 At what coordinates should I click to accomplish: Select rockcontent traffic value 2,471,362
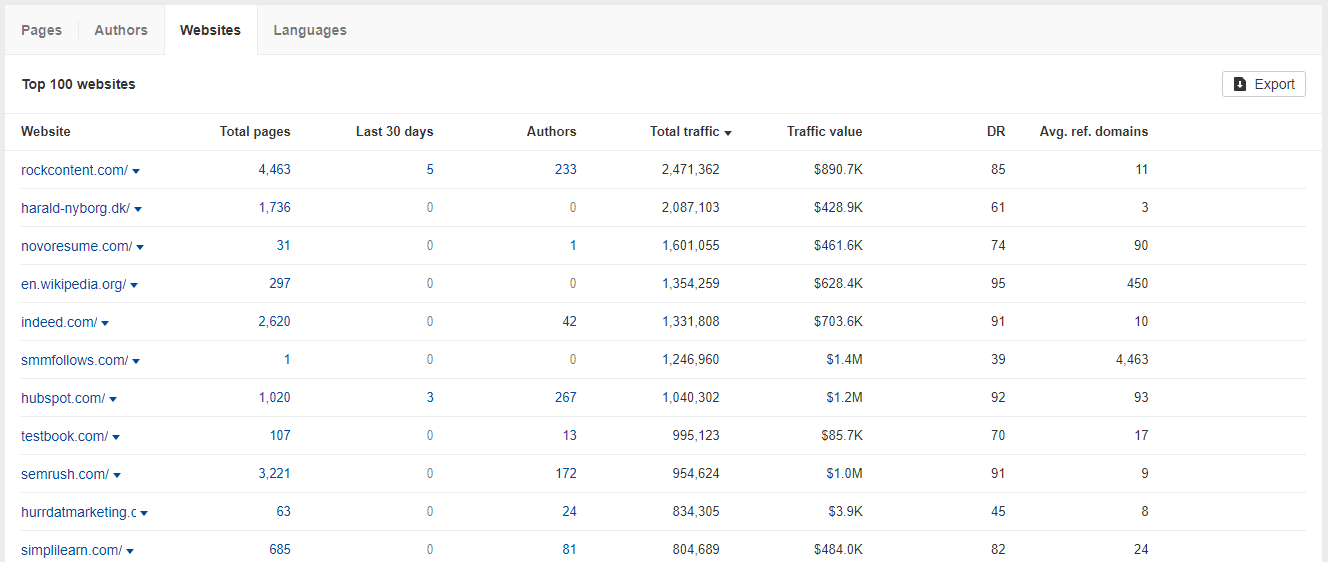(691, 170)
